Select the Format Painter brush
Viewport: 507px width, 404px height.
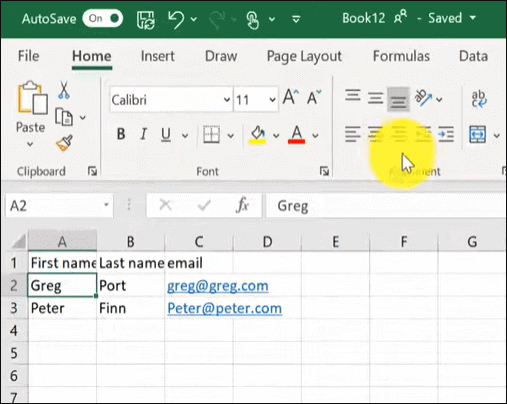point(64,143)
